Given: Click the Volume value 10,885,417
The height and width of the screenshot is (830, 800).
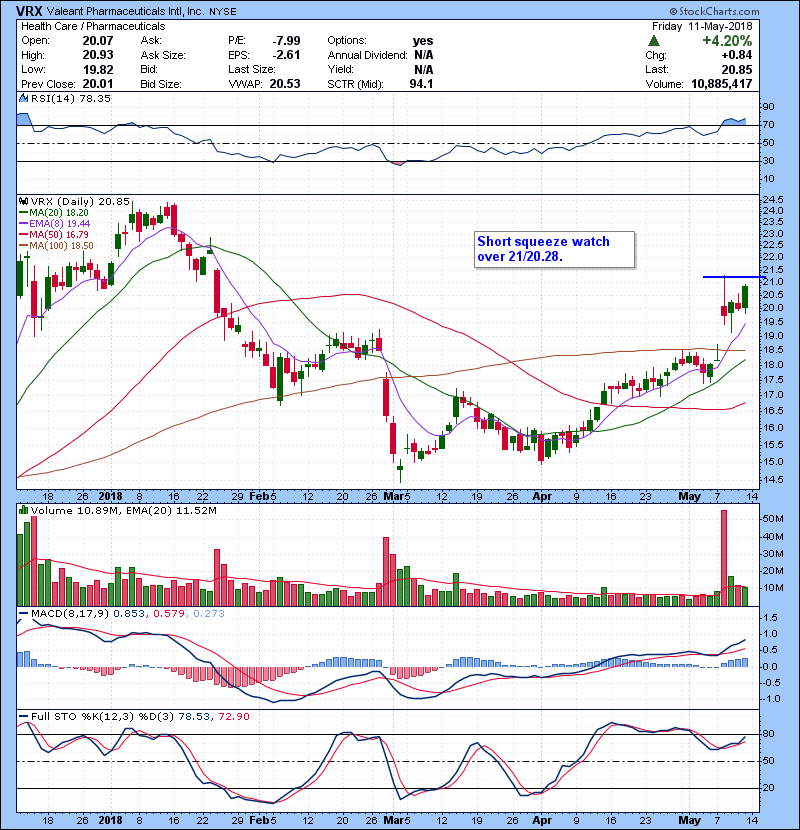Looking at the screenshot, I should click(x=722, y=84).
